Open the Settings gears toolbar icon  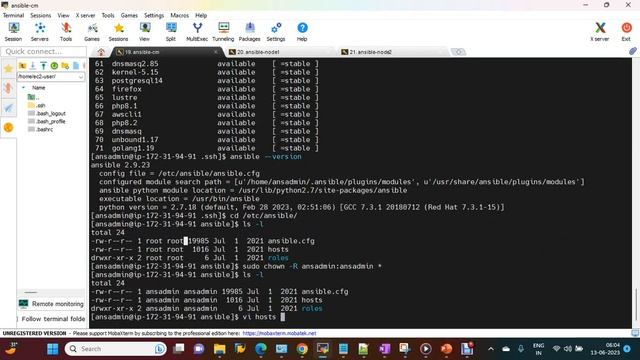point(276,32)
